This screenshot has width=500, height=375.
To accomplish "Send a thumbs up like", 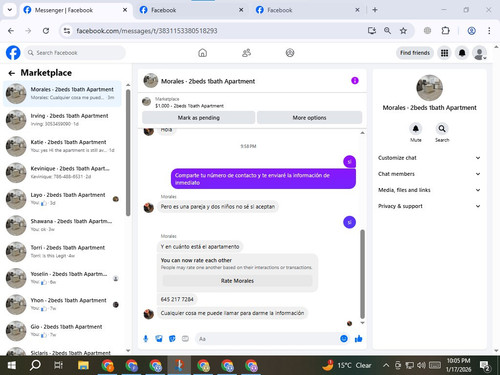I will [359, 339].
